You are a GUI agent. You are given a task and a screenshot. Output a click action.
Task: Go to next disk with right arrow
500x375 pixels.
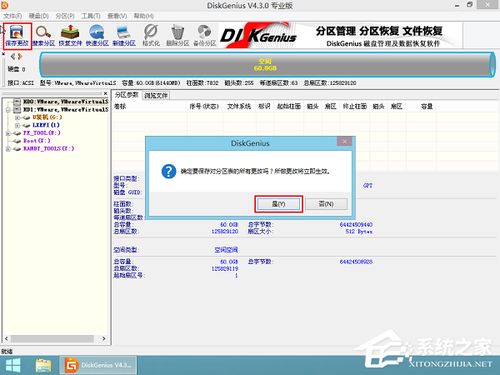[20, 56]
